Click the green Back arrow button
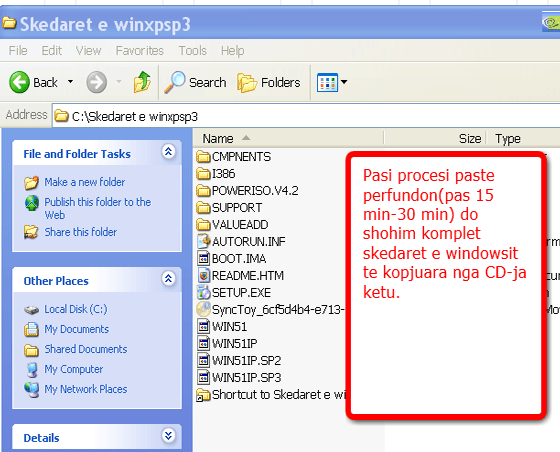 tap(19, 82)
